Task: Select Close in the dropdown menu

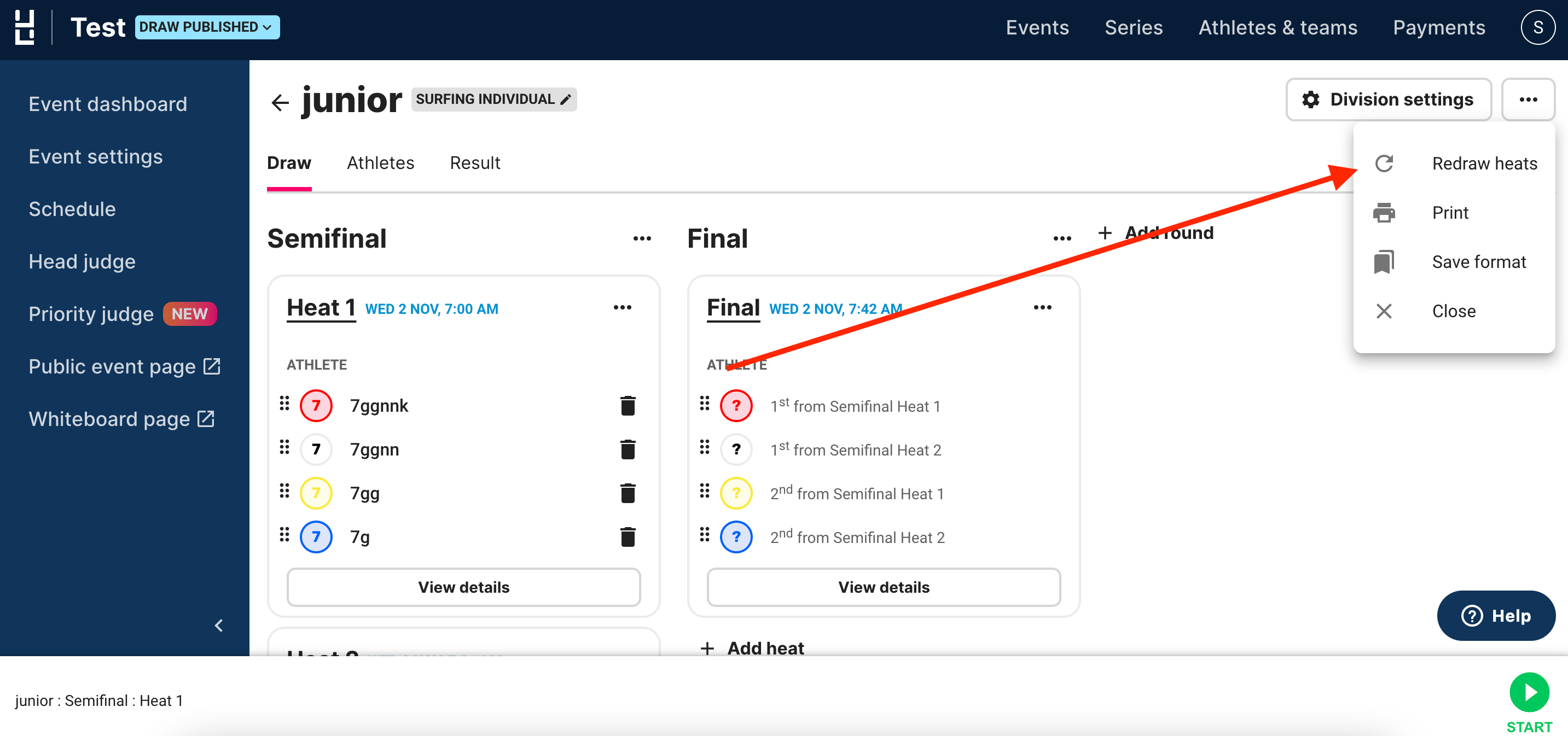Action: click(1454, 311)
